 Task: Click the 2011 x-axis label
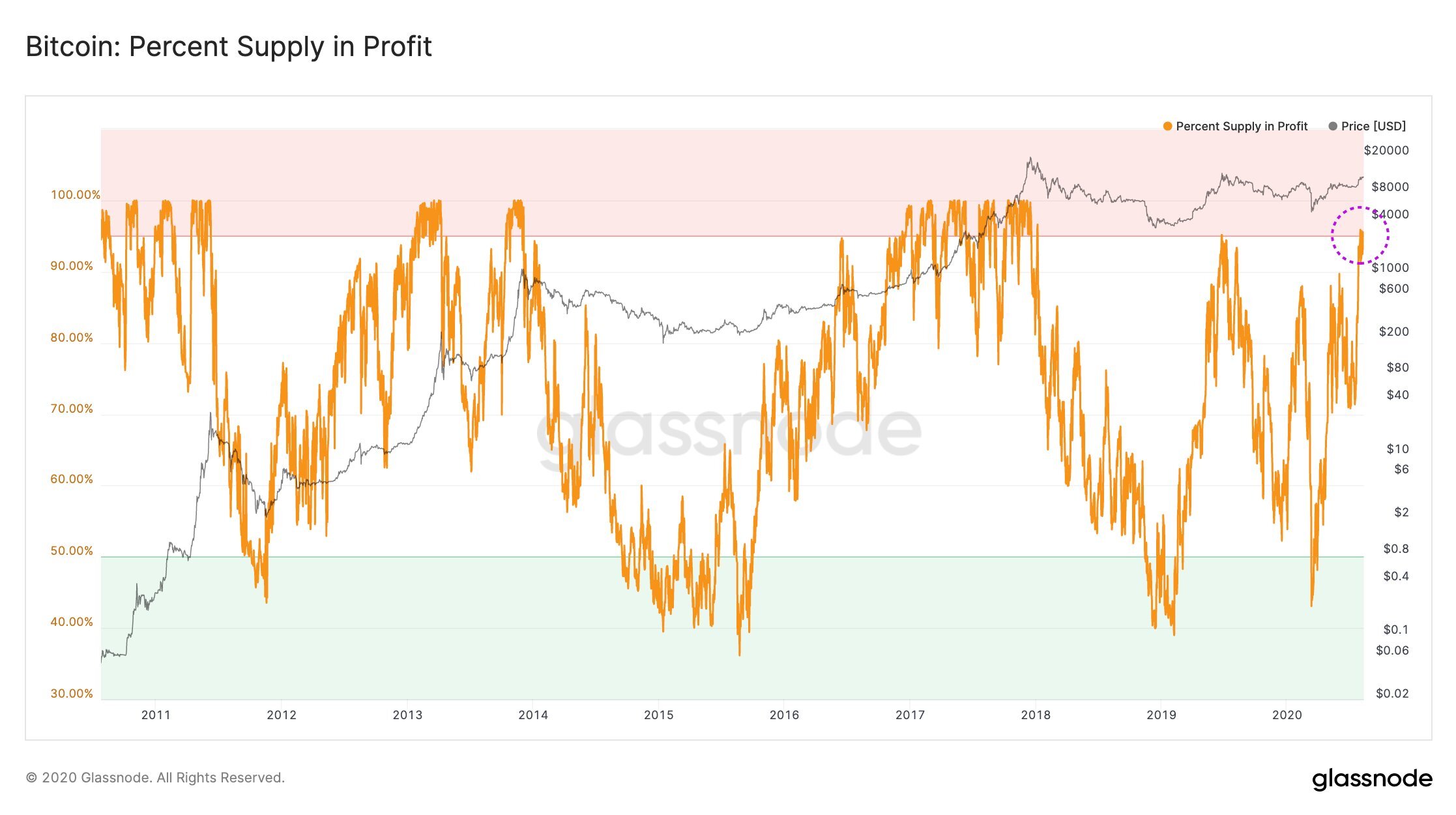click(x=156, y=715)
